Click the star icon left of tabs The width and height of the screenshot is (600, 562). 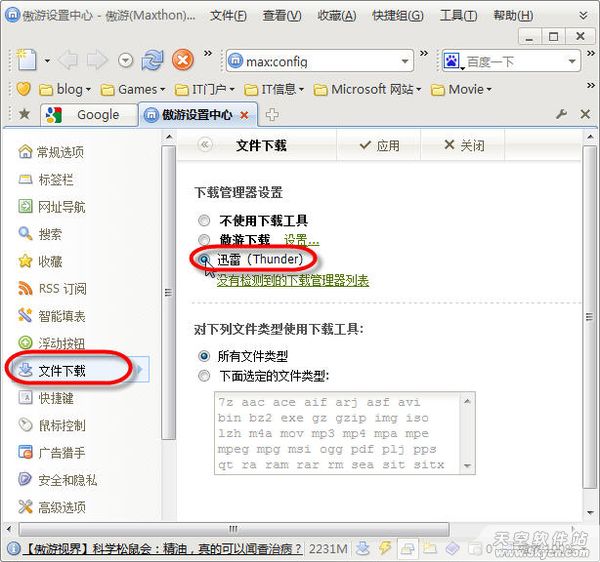click(24, 113)
